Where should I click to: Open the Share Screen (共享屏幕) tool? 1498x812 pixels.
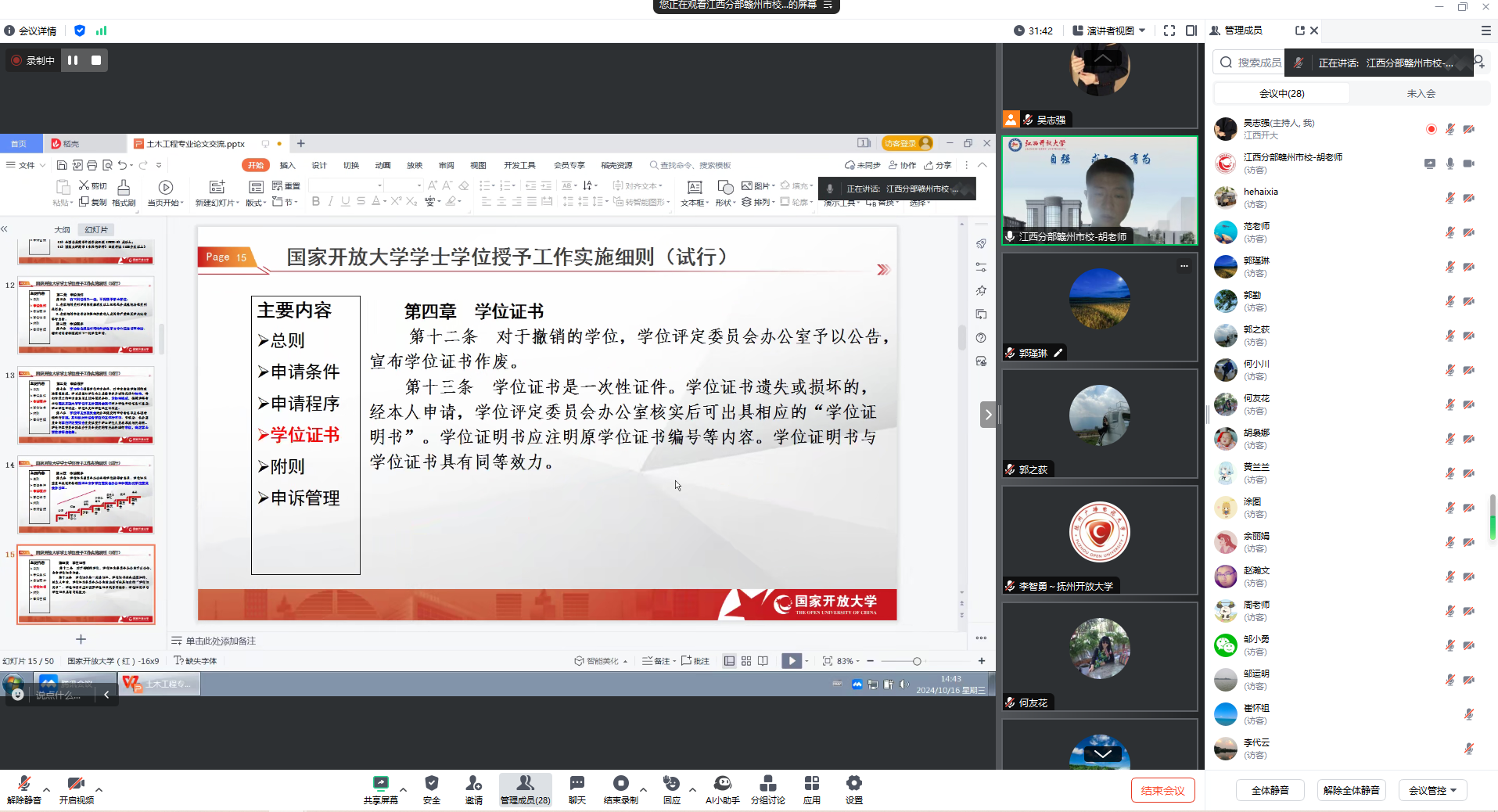click(x=380, y=789)
